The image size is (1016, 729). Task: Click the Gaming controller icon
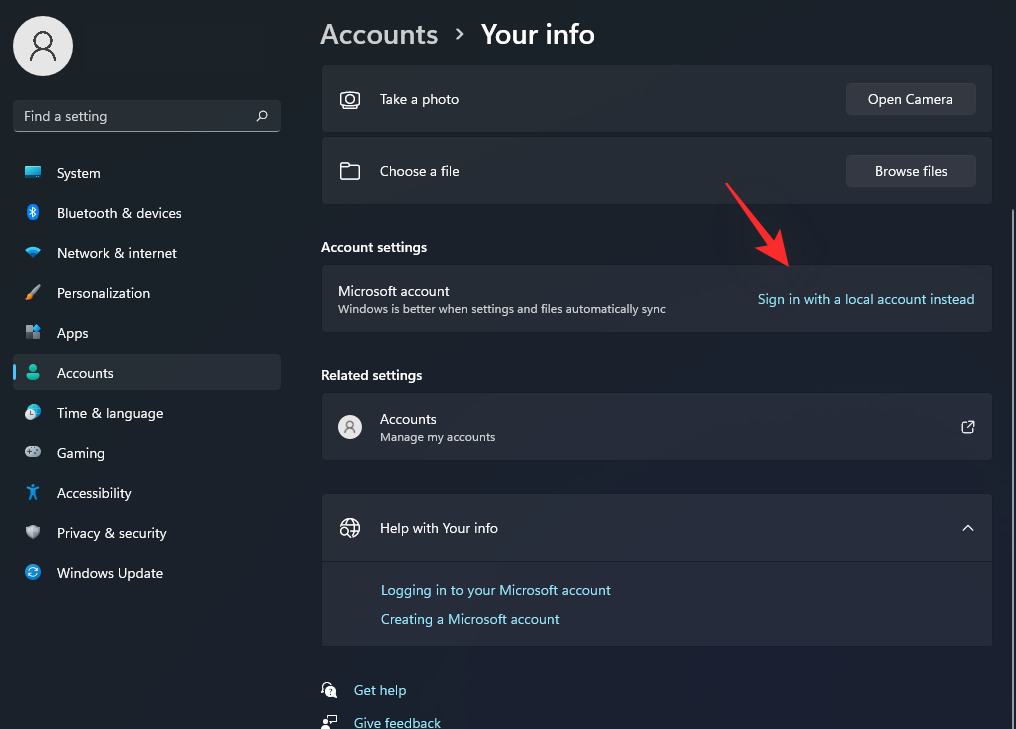[x=33, y=453]
